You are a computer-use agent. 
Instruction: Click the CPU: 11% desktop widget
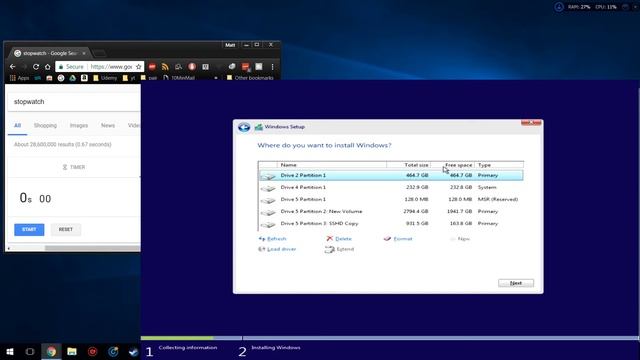606,7
